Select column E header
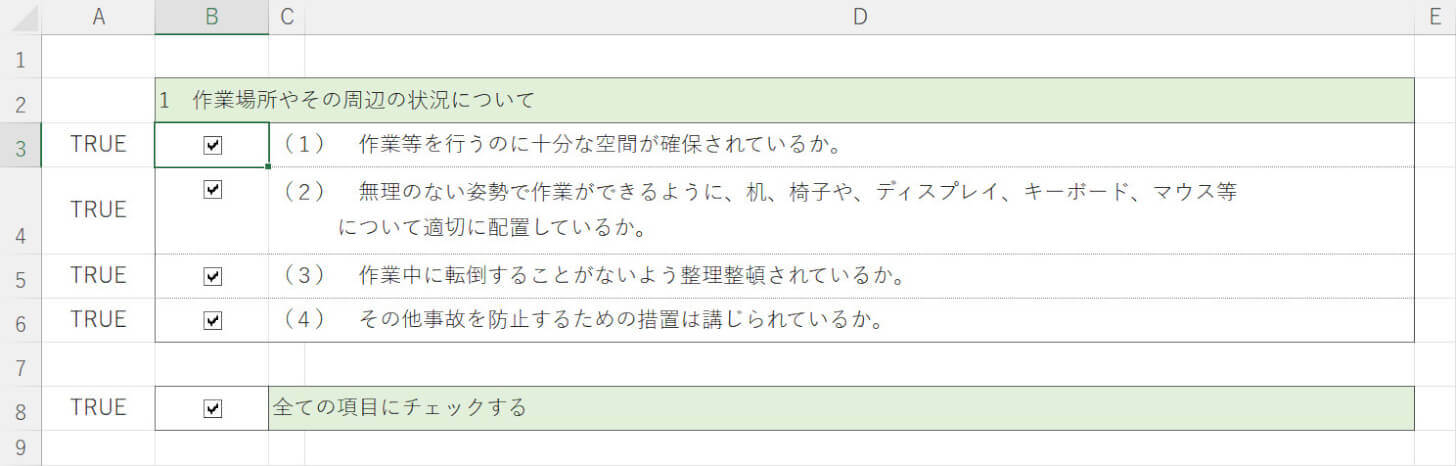The image size is (1456, 466). [1435, 17]
